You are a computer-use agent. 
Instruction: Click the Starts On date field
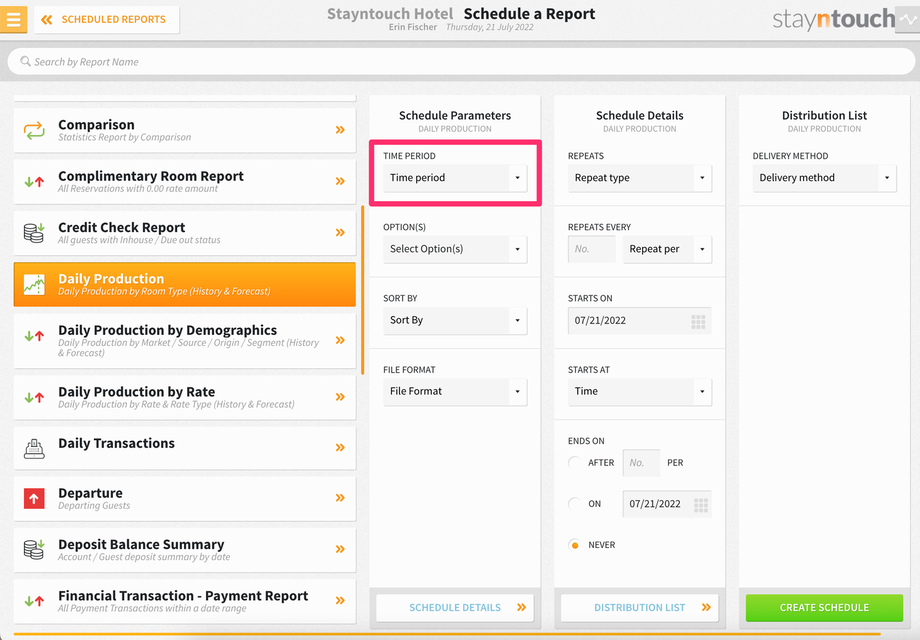point(640,321)
